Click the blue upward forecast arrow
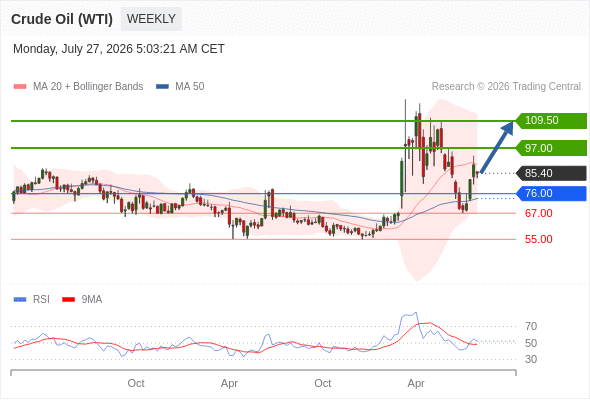The width and height of the screenshot is (590, 400). [x=497, y=147]
